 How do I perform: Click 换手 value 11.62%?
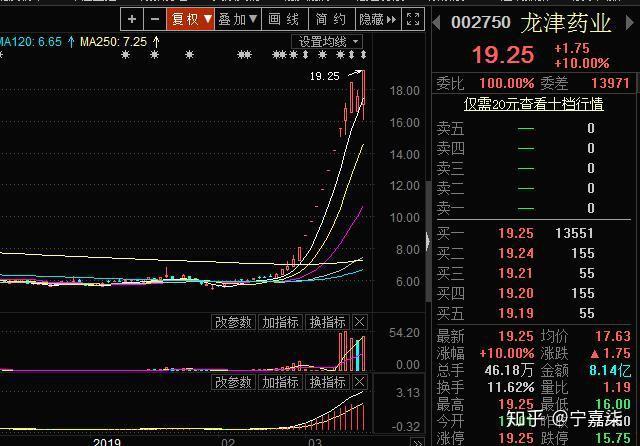click(511, 387)
